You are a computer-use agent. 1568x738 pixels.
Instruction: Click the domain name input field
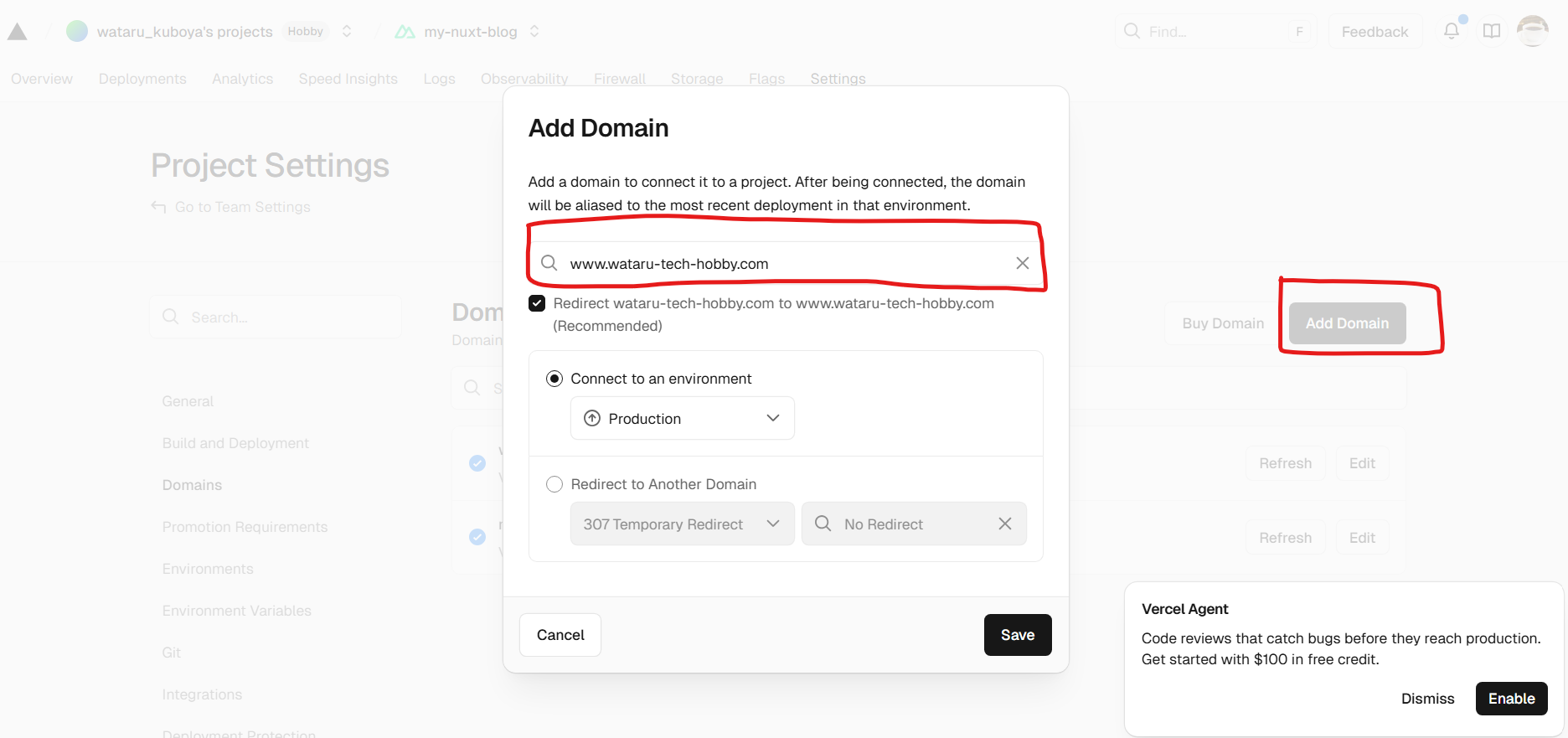point(779,264)
